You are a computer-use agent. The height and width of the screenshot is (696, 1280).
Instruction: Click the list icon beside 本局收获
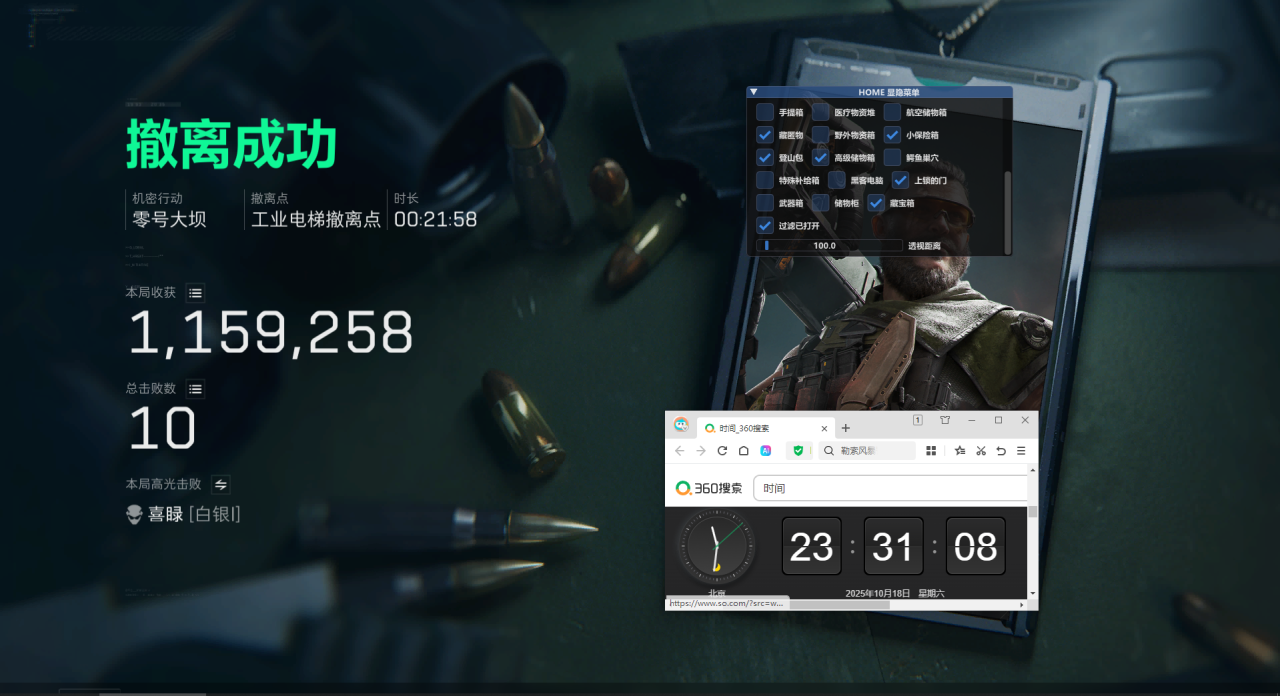tap(195, 292)
